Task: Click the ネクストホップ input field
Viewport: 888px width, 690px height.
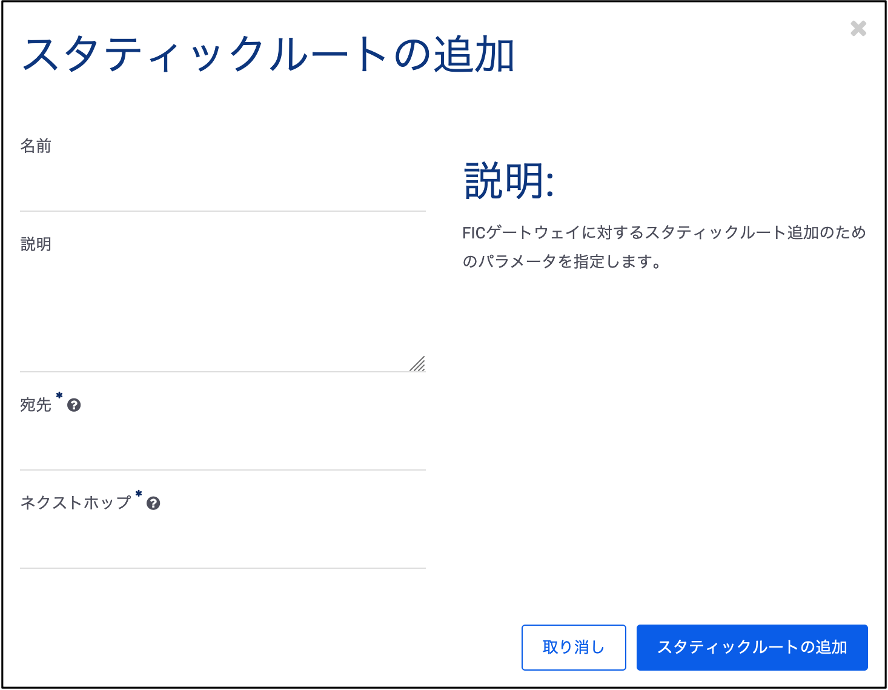Action: [x=223, y=544]
